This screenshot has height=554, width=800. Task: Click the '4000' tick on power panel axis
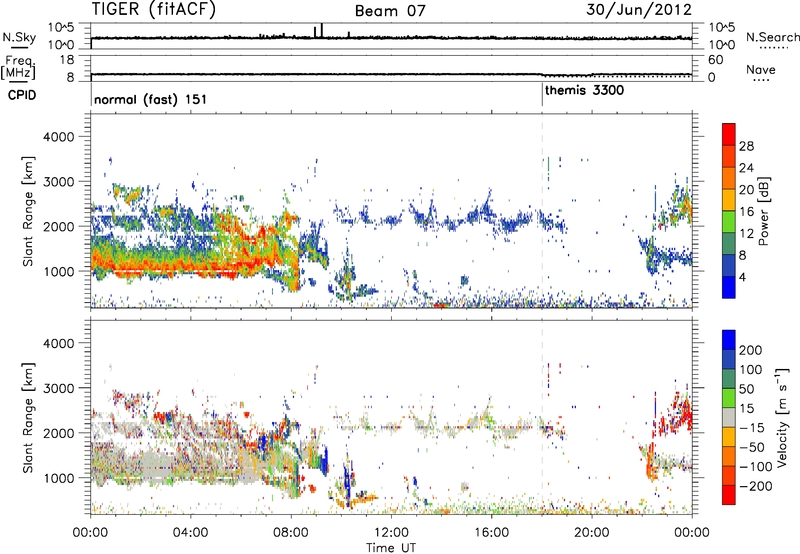[57, 137]
